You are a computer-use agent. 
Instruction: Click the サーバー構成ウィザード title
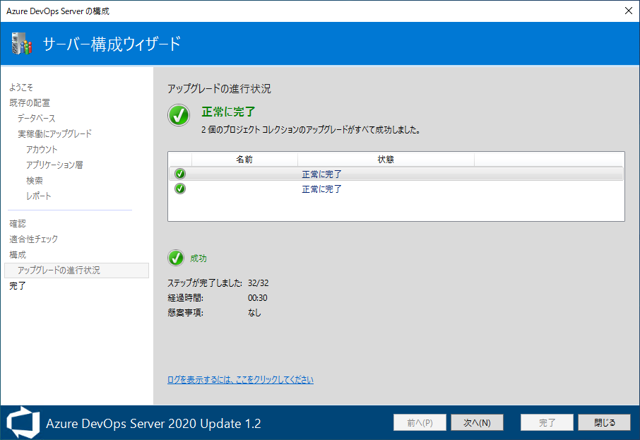coord(112,44)
